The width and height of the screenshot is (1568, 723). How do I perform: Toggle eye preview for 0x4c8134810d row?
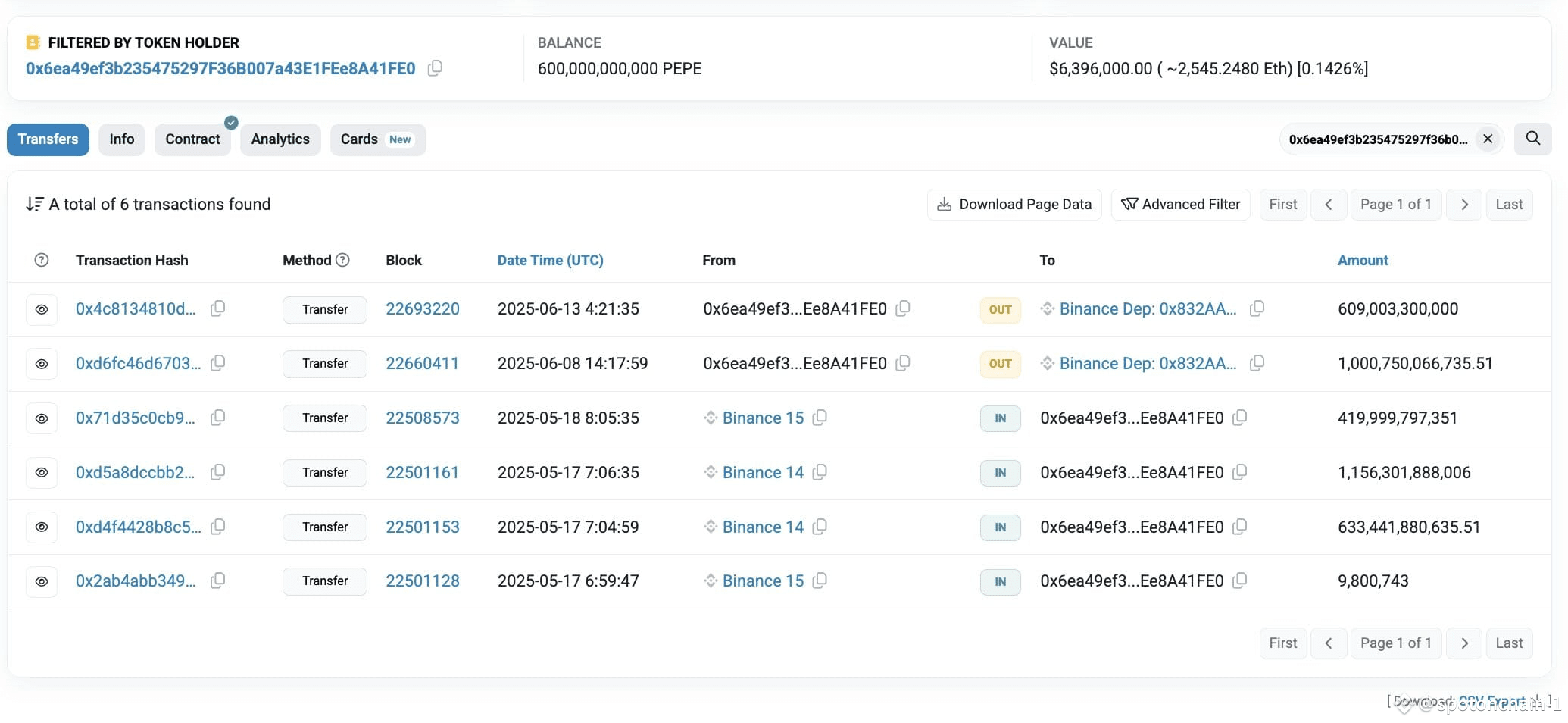pos(42,309)
